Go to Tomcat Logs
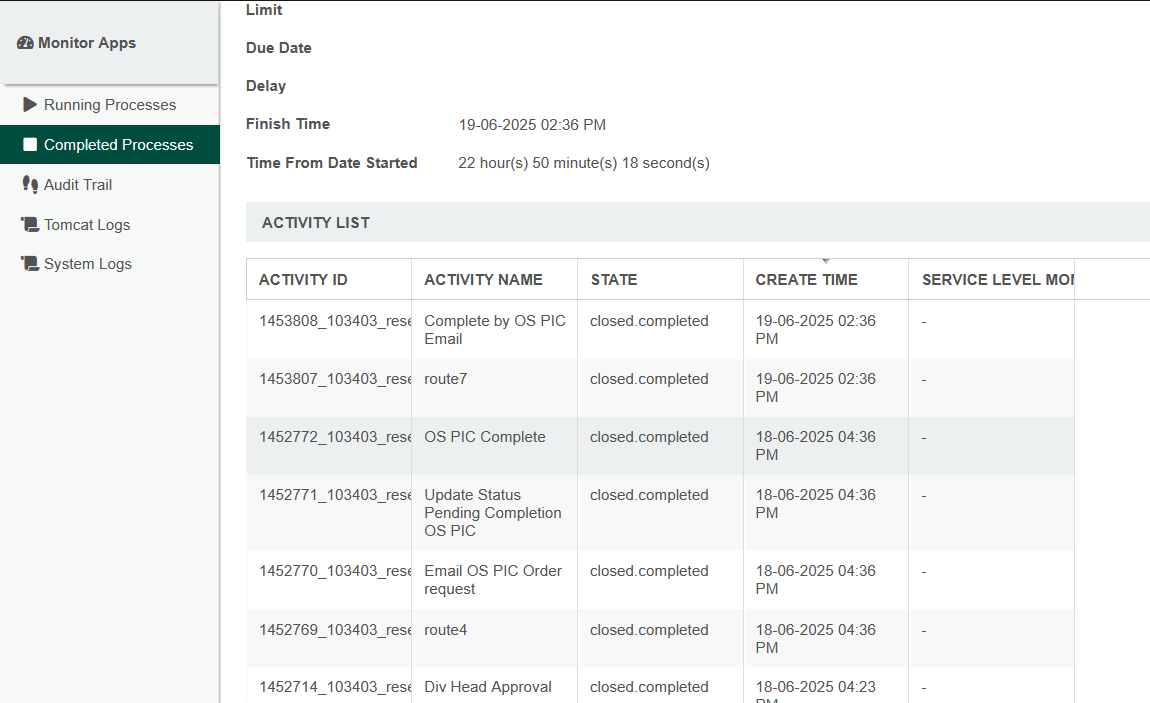The width and height of the screenshot is (1150, 703). (87, 225)
